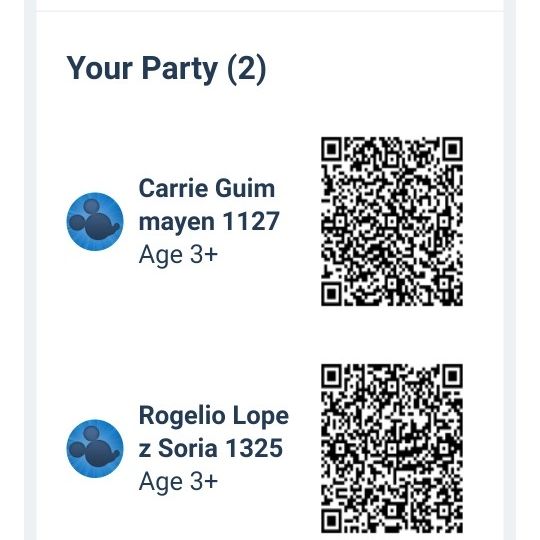Tap top-left finder square of Carrie's QR code

[x=331, y=149]
